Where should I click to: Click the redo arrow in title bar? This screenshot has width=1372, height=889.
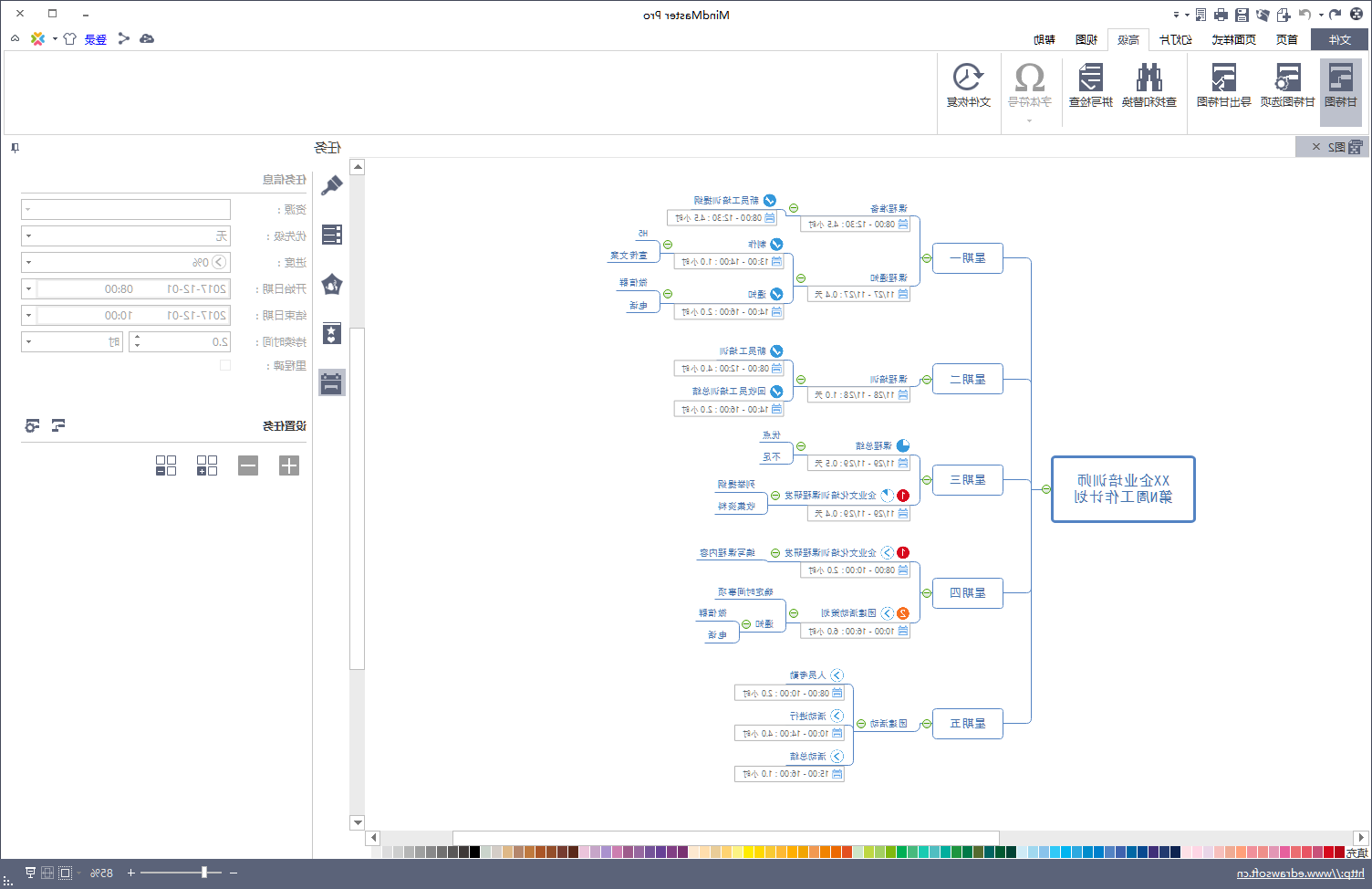tap(1336, 15)
